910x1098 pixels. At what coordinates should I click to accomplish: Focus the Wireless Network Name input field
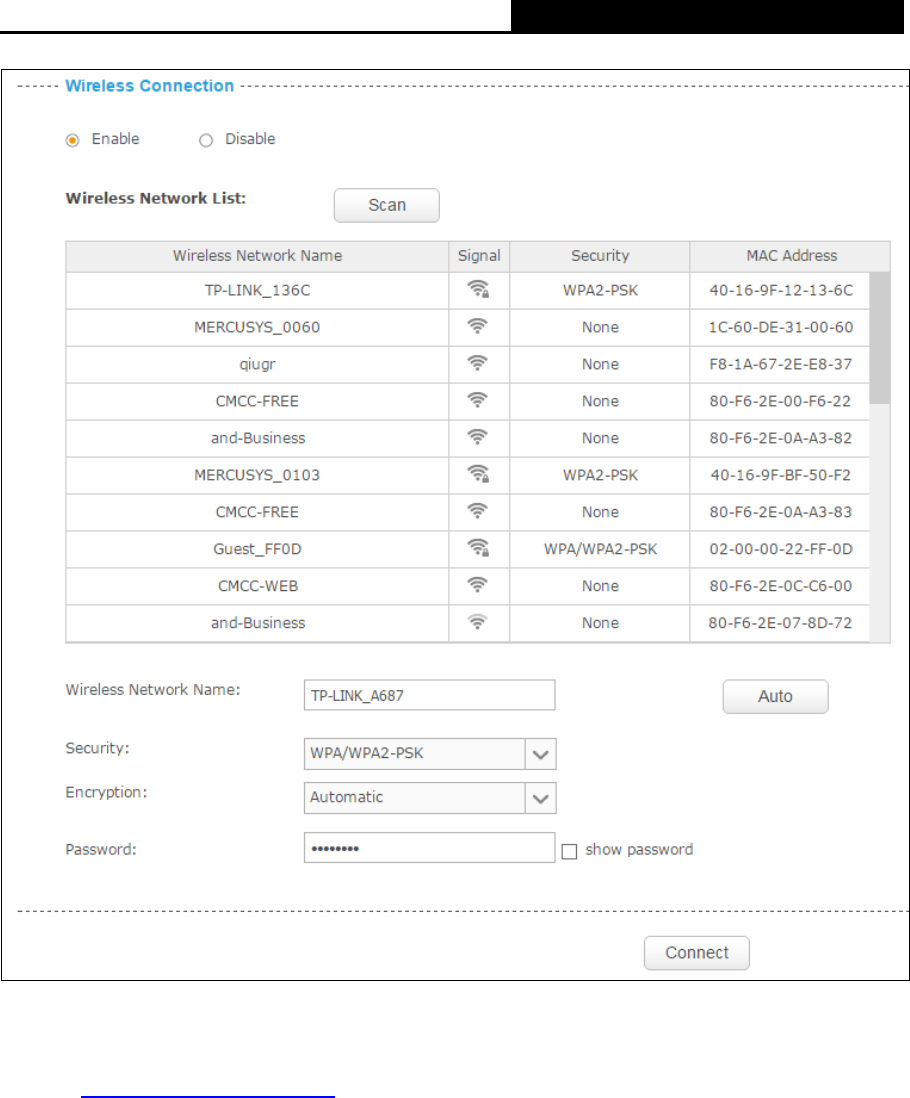point(430,695)
